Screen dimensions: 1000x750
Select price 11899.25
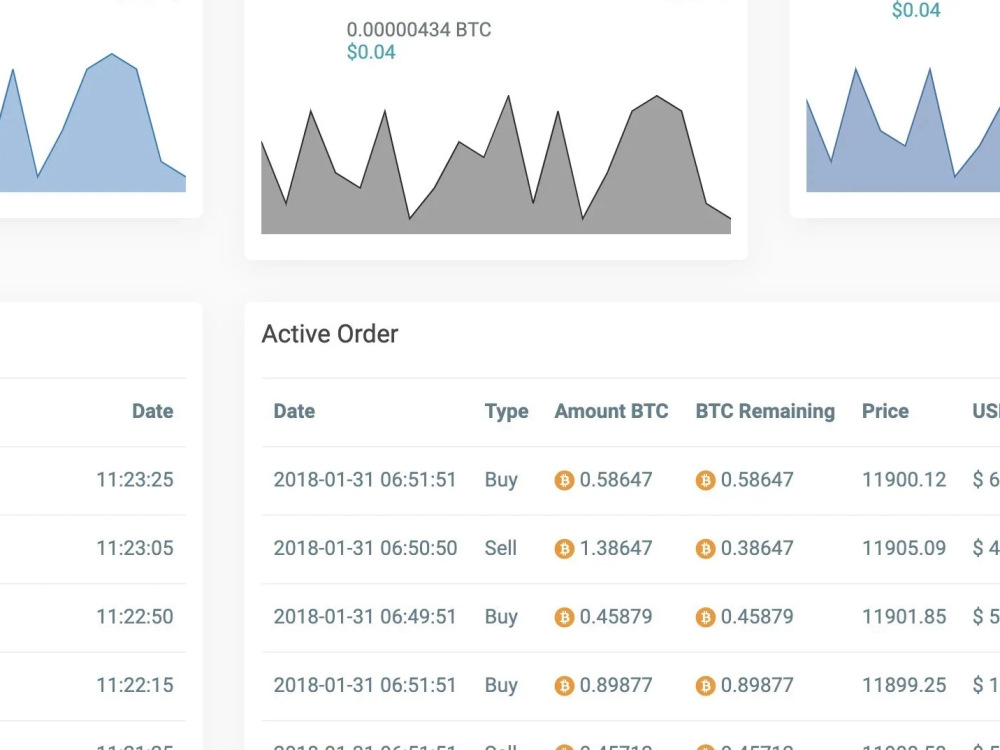point(904,686)
